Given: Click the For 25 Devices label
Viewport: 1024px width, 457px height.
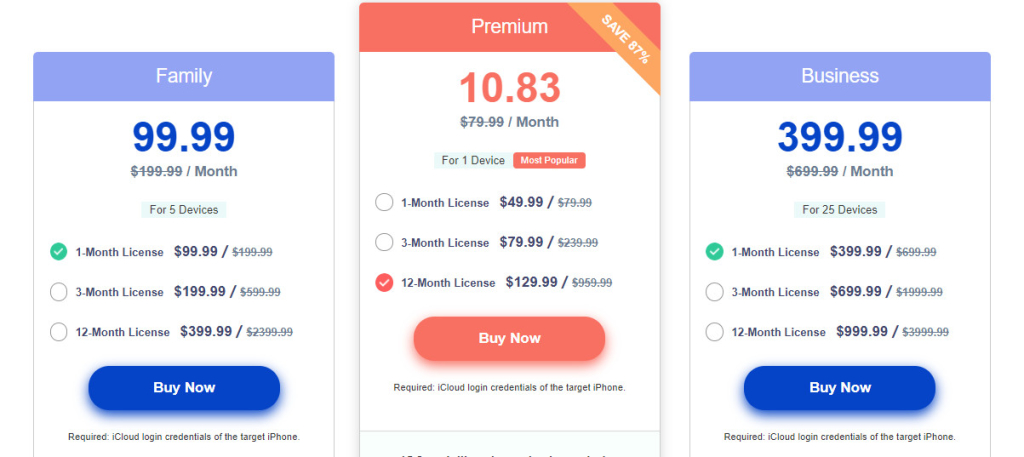Looking at the screenshot, I should [x=840, y=210].
